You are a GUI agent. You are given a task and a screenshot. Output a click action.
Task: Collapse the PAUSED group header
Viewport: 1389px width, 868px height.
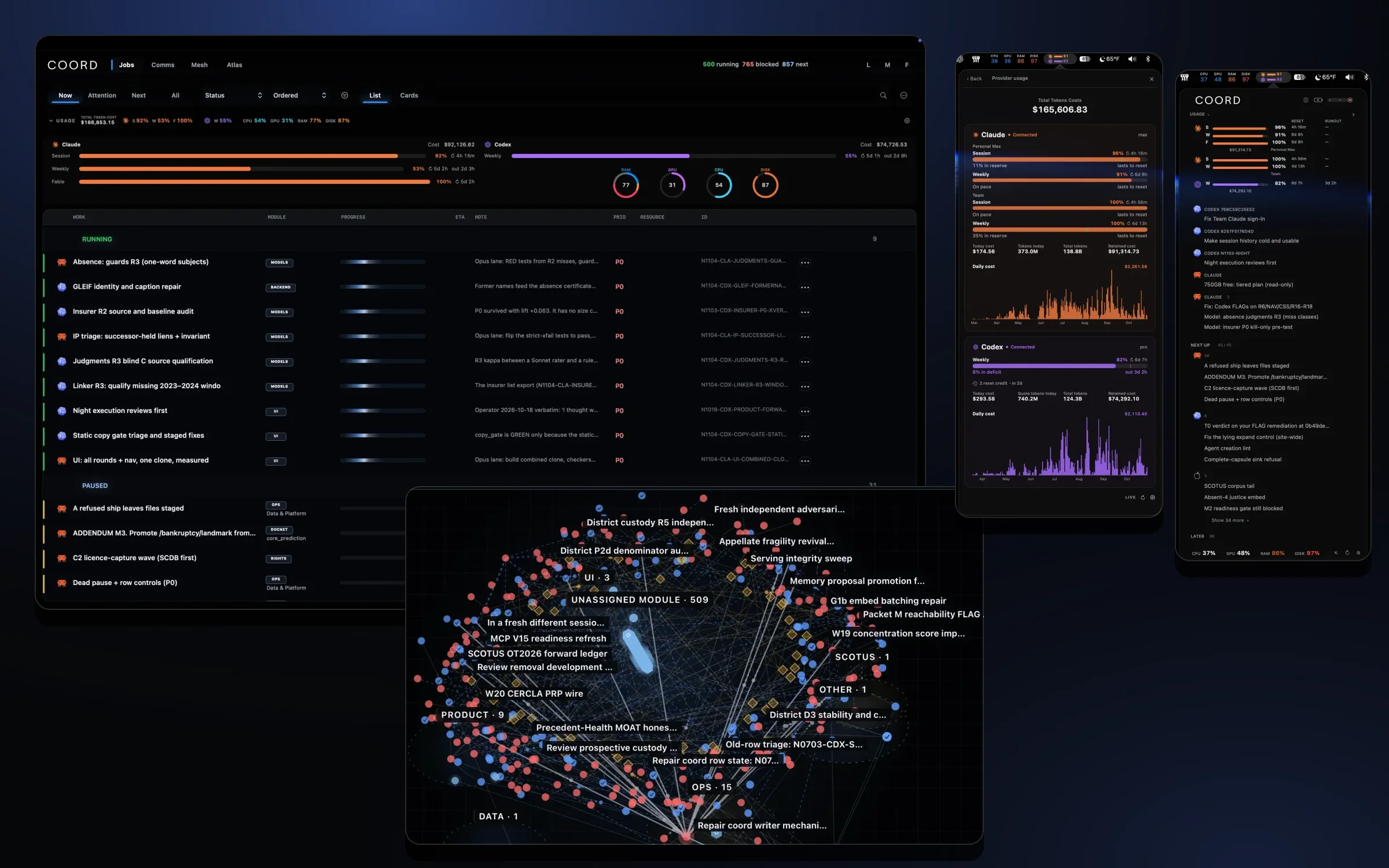point(95,486)
